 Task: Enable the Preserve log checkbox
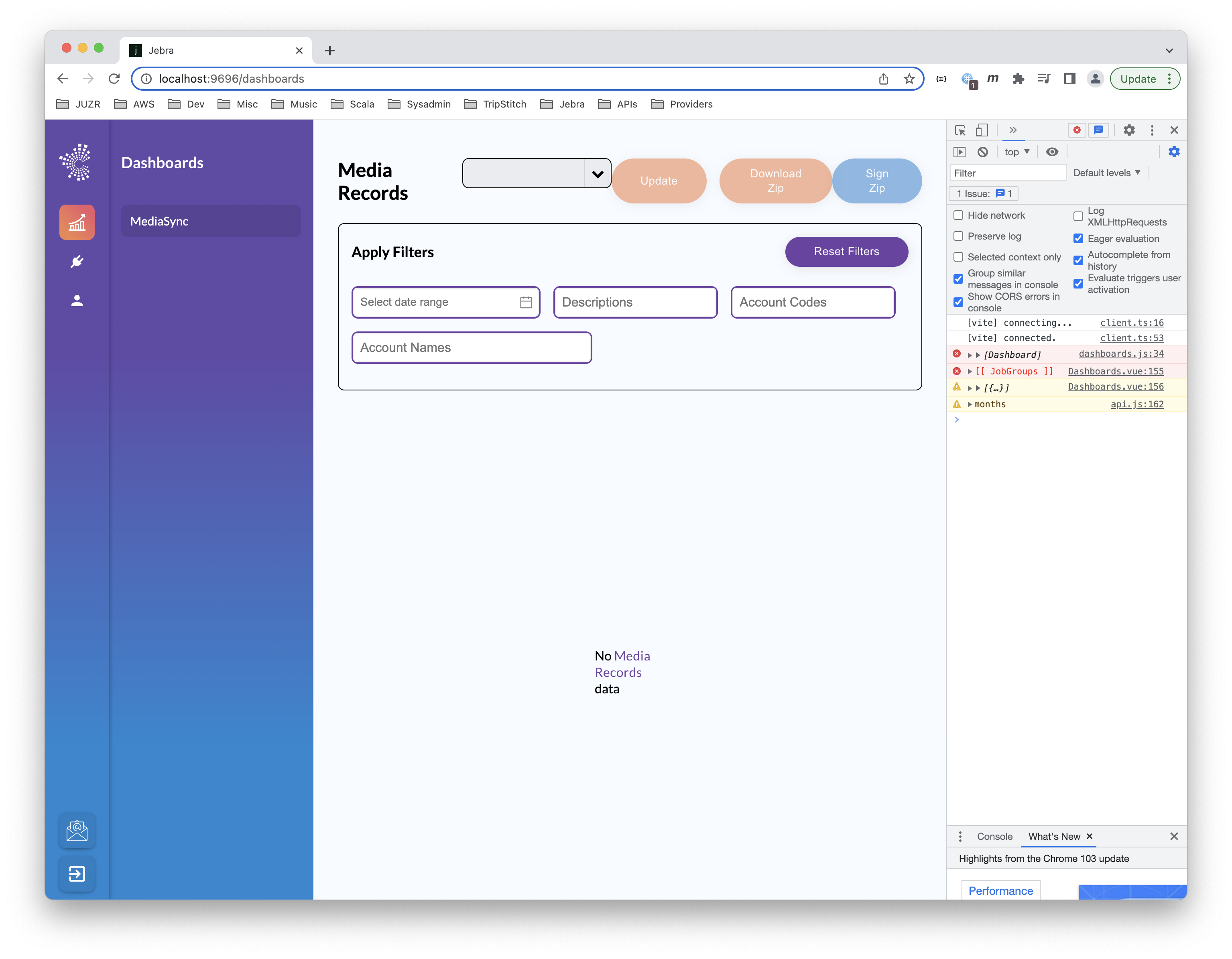958,236
